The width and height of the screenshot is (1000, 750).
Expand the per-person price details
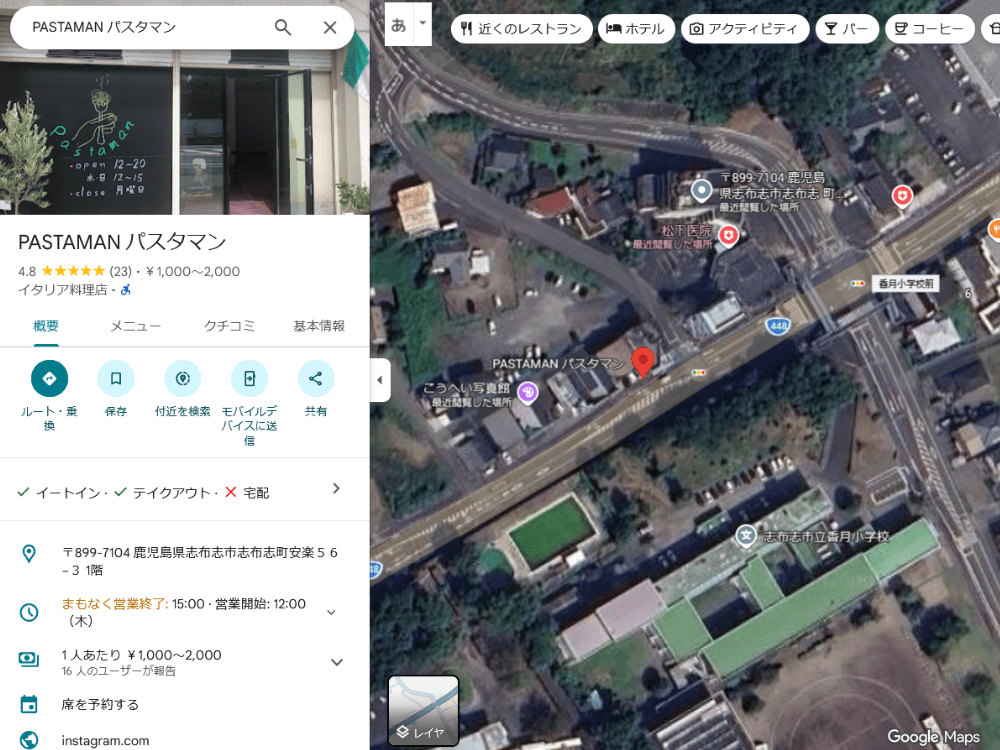336,662
